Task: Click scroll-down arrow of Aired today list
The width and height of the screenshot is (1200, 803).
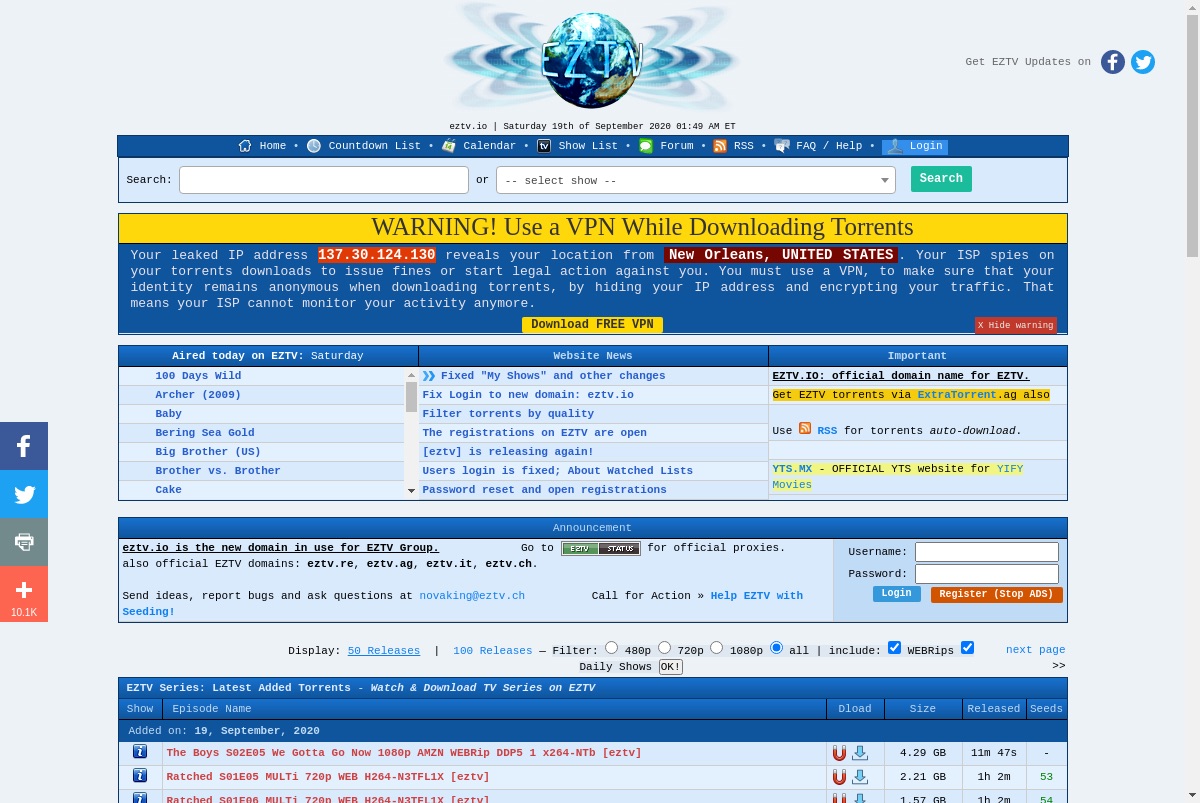Action: (411, 491)
